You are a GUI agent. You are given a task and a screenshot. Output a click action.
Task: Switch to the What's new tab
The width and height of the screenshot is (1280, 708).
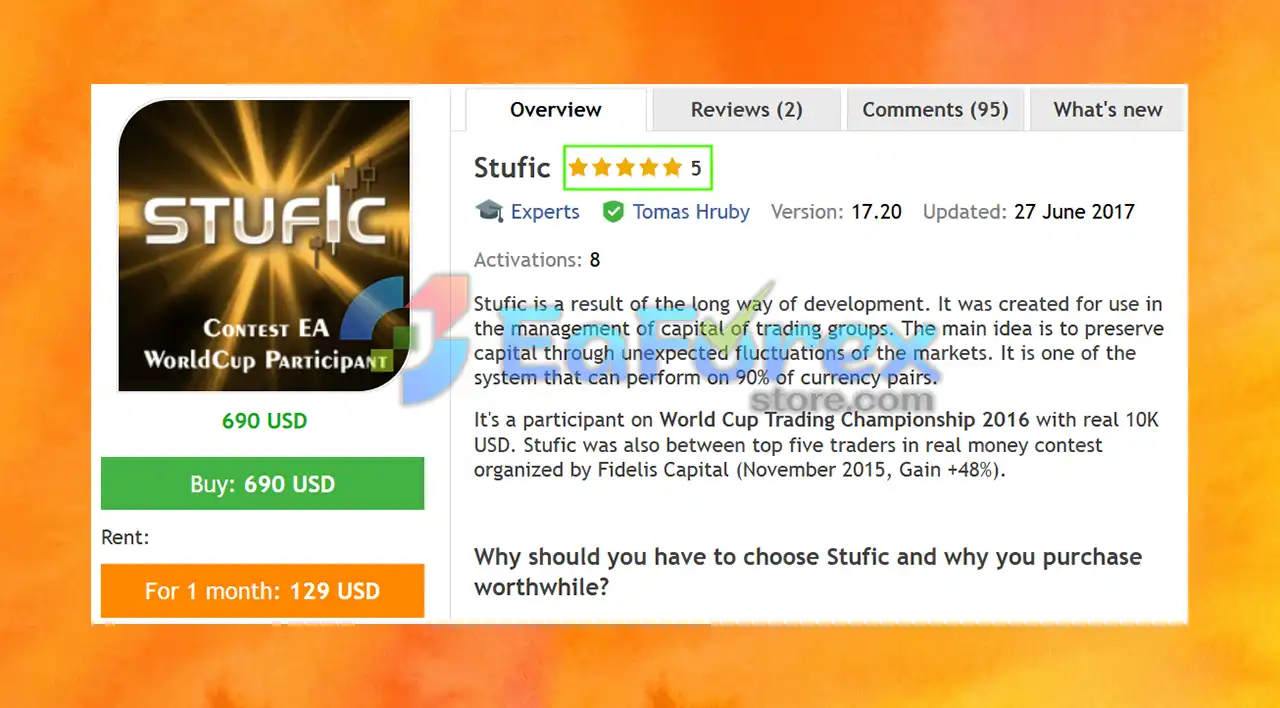click(1107, 110)
